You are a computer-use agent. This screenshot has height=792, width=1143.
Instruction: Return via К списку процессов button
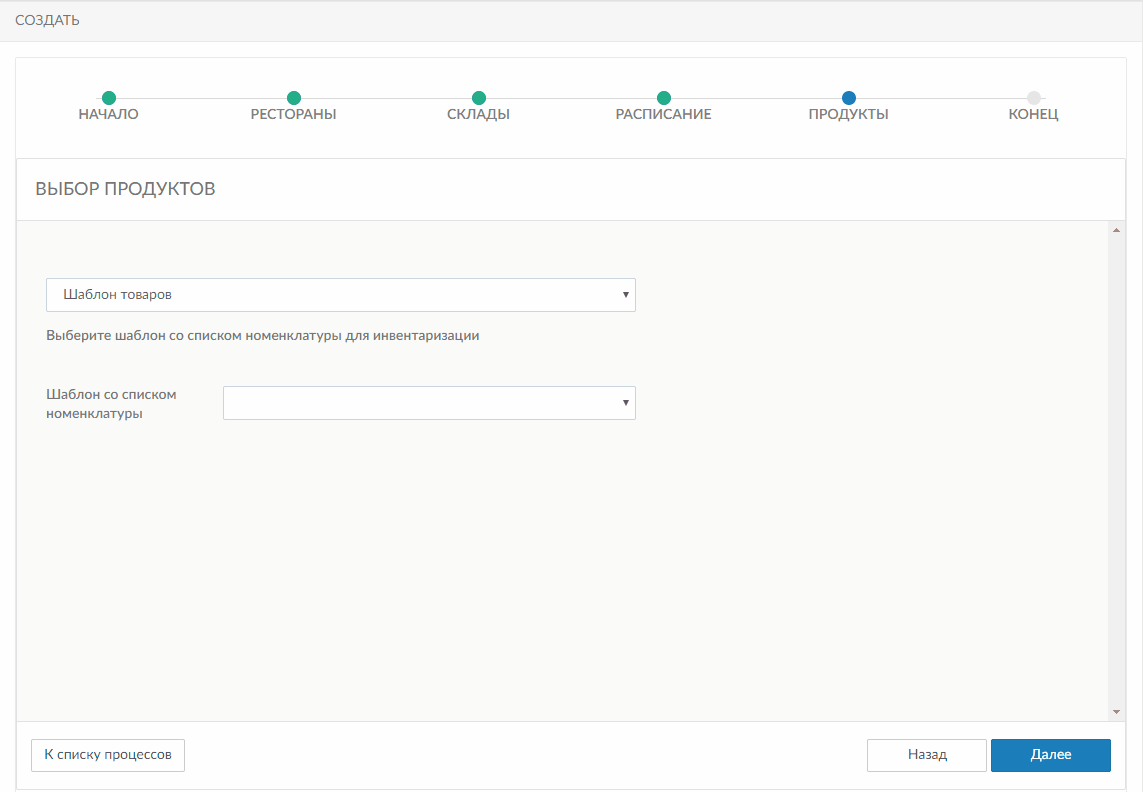(108, 755)
